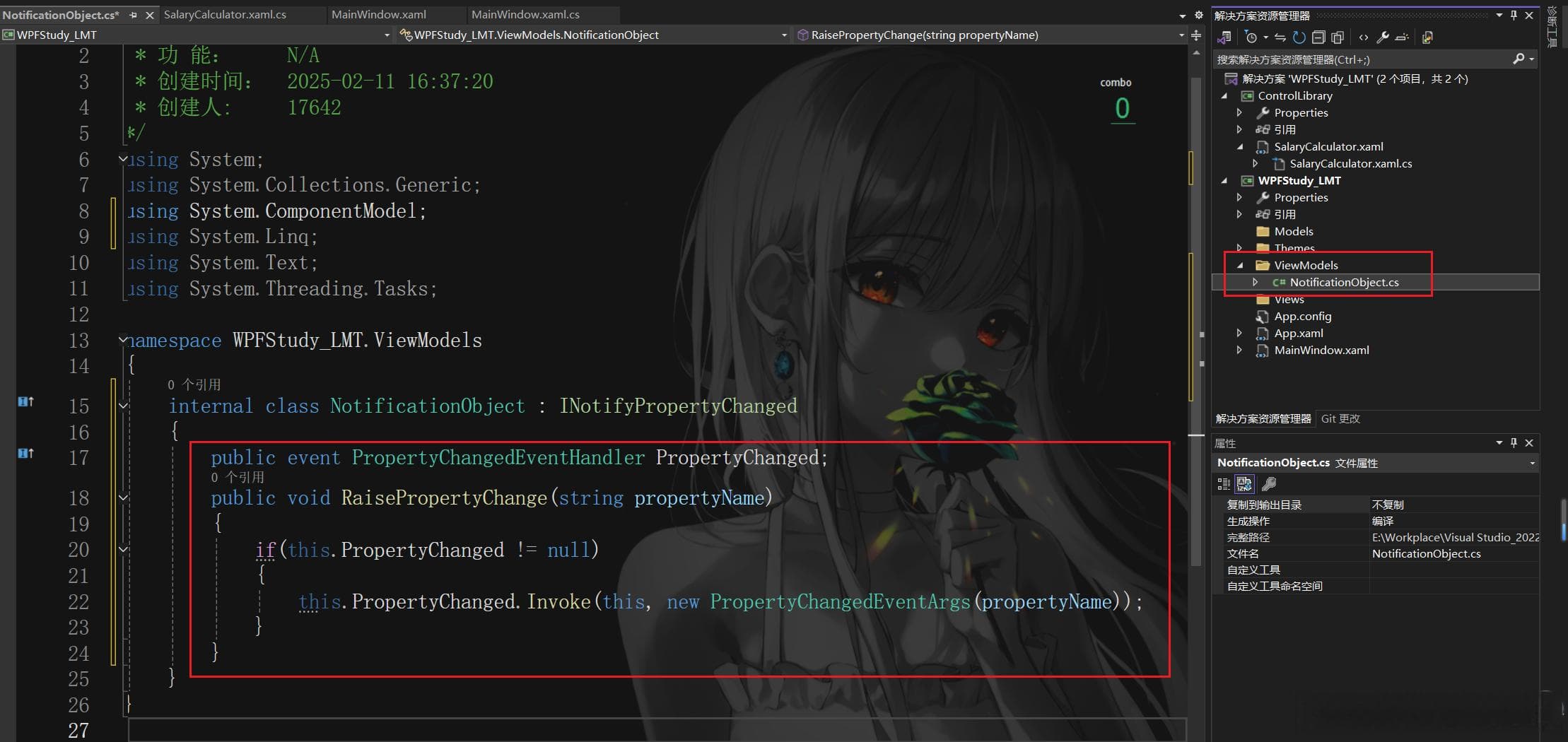Collapse all nodes in Solution Explorer
Screen dimensions: 1568x742
[1318, 37]
